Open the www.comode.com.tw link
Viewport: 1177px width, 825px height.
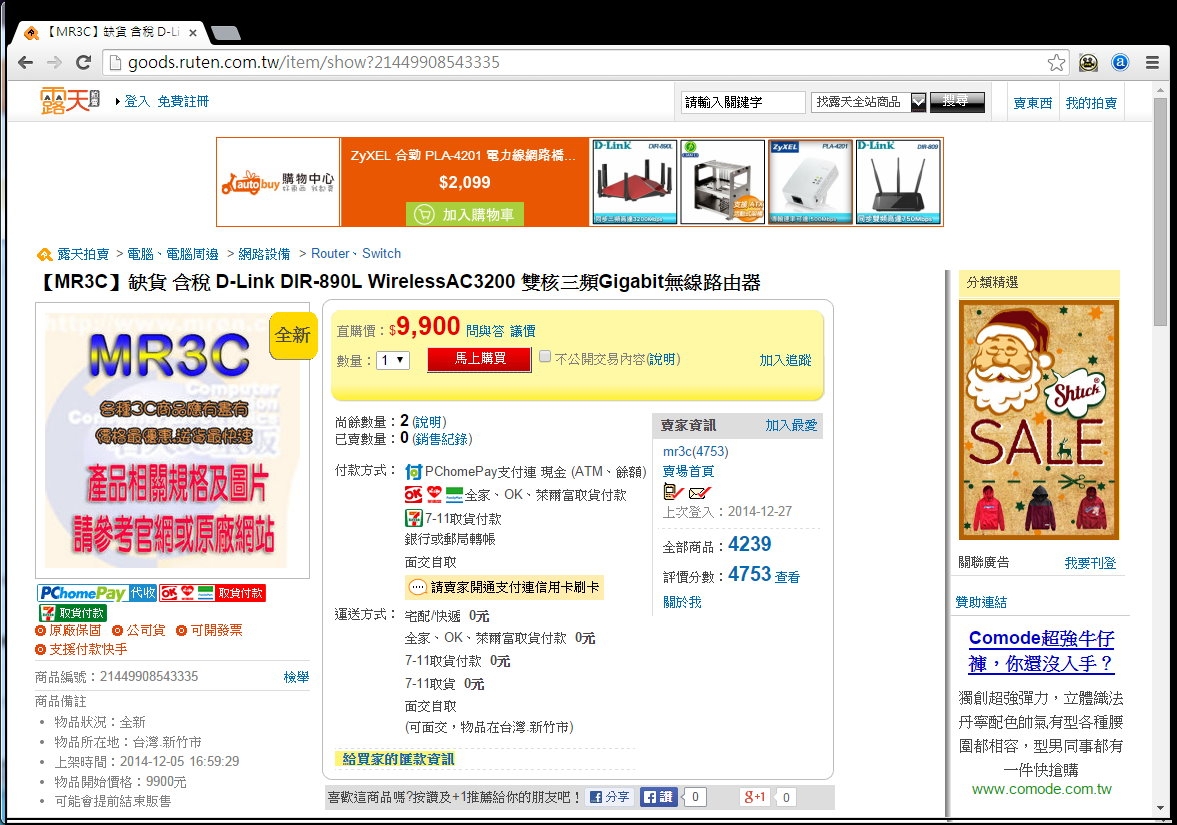coord(1041,789)
